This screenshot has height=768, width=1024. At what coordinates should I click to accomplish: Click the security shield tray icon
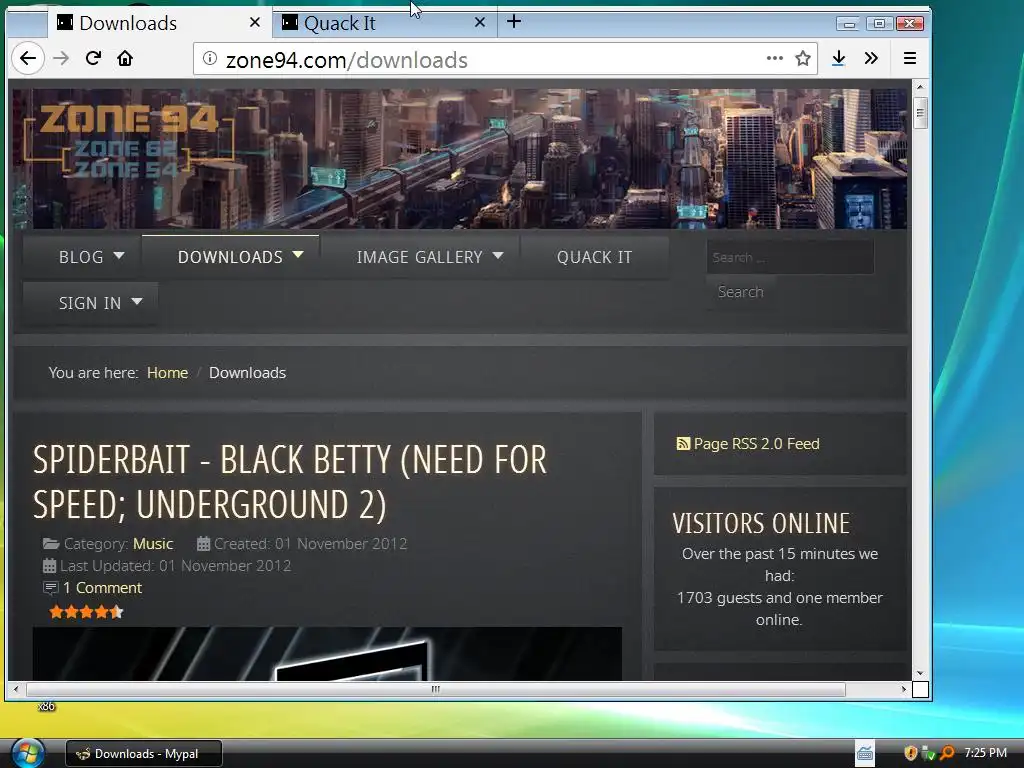pos(910,753)
